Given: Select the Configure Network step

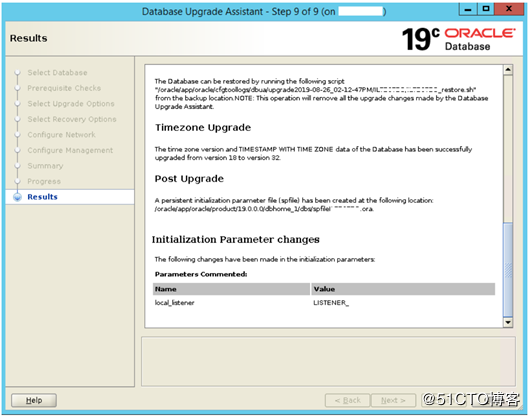Looking at the screenshot, I should 61,135.
